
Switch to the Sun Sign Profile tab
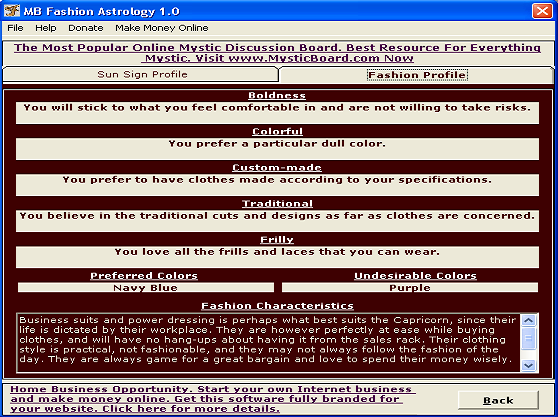coord(141,74)
